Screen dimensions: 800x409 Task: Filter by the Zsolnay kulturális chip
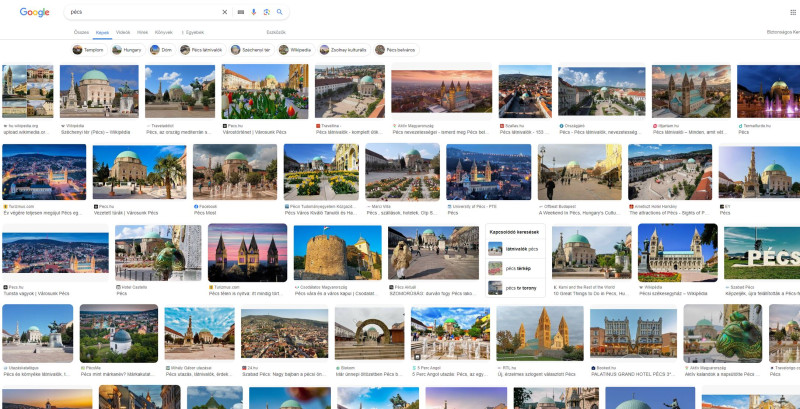[344, 50]
